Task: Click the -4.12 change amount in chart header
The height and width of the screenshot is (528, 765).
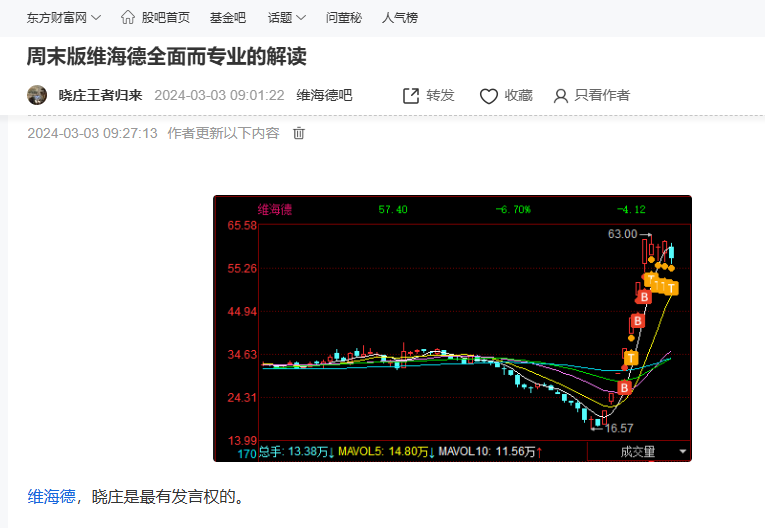Action: [x=631, y=210]
